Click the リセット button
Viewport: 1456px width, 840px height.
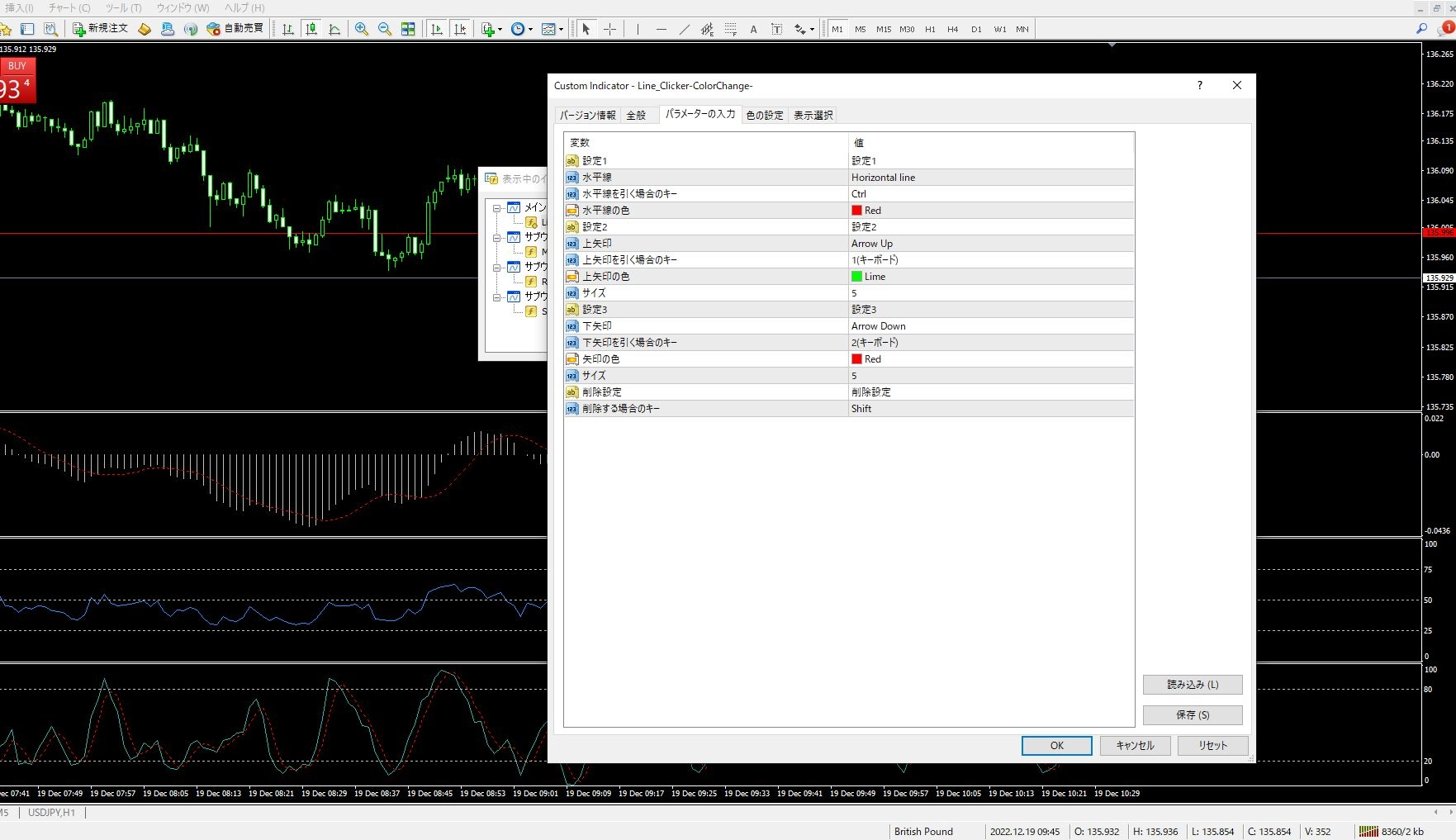[x=1212, y=746]
